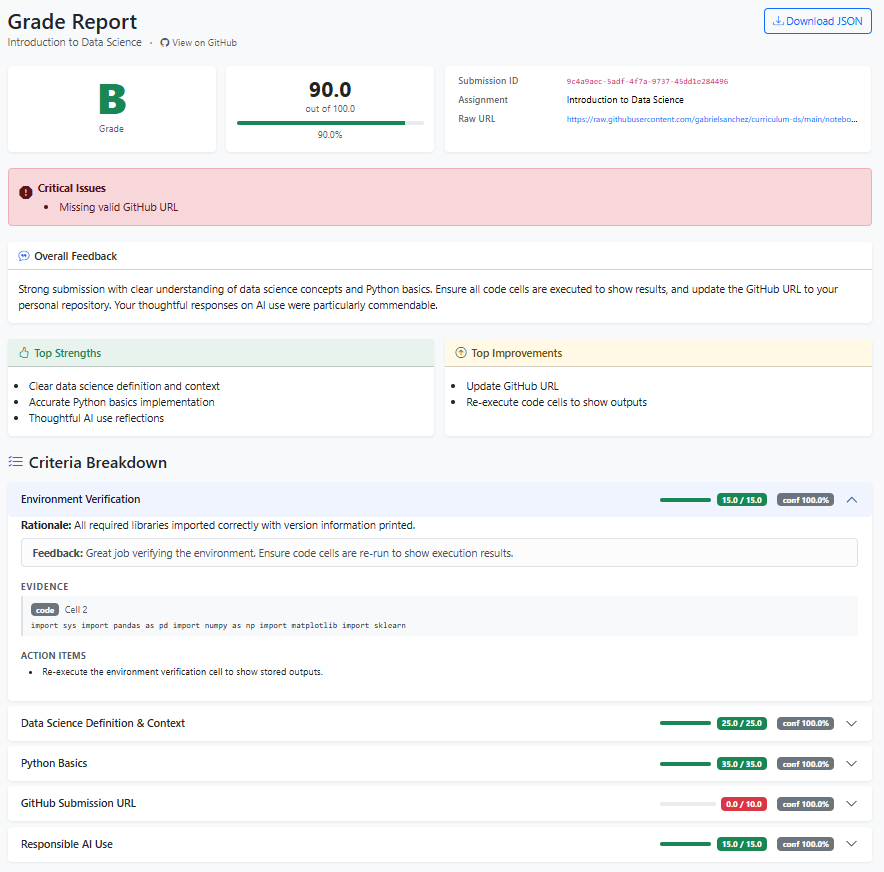
Task: Click the Criteria Breakdown list icon
Action: [x=16, y=462]
